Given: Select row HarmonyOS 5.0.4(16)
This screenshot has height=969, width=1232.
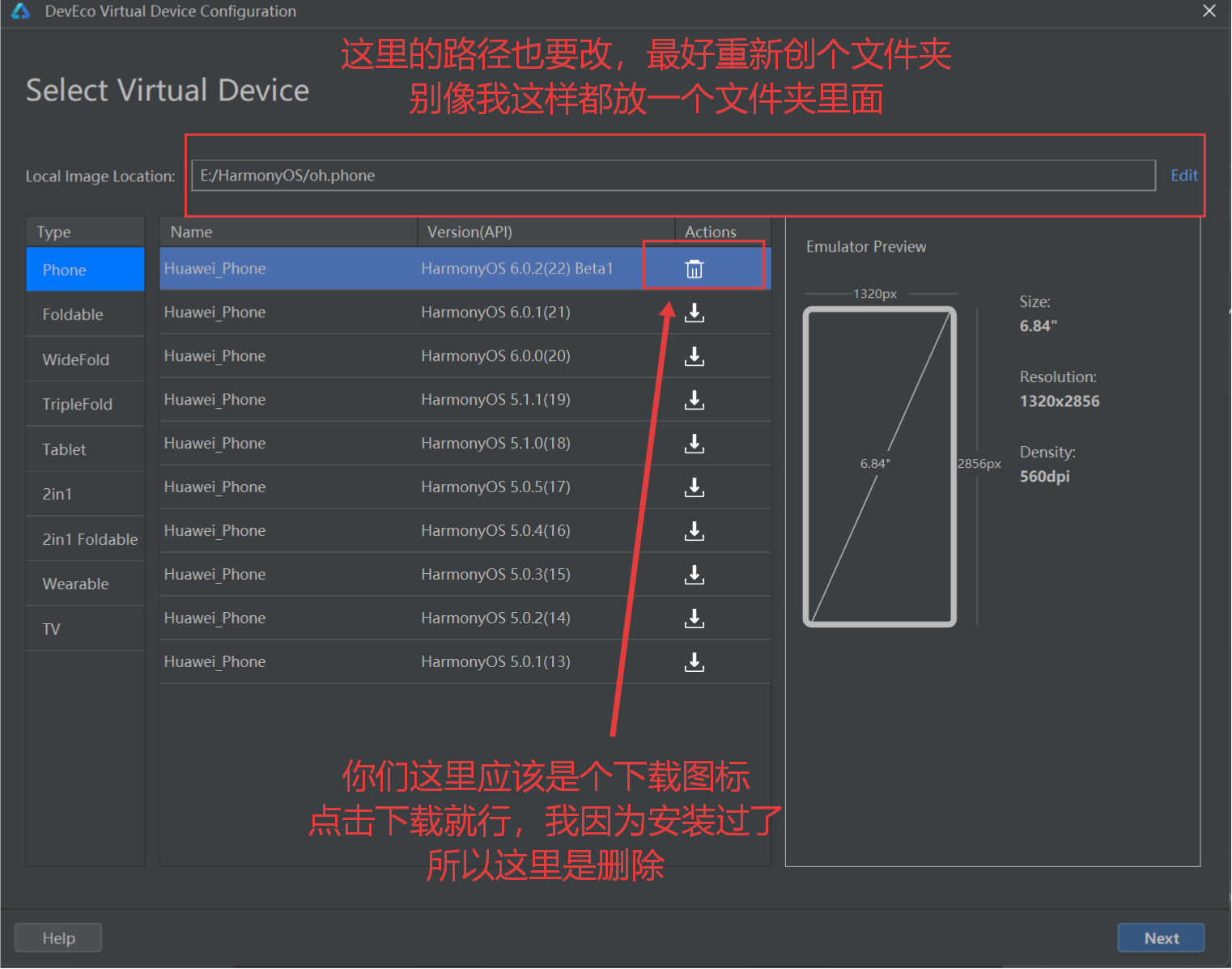Looking at the screenshot, I should coord(465,531).
